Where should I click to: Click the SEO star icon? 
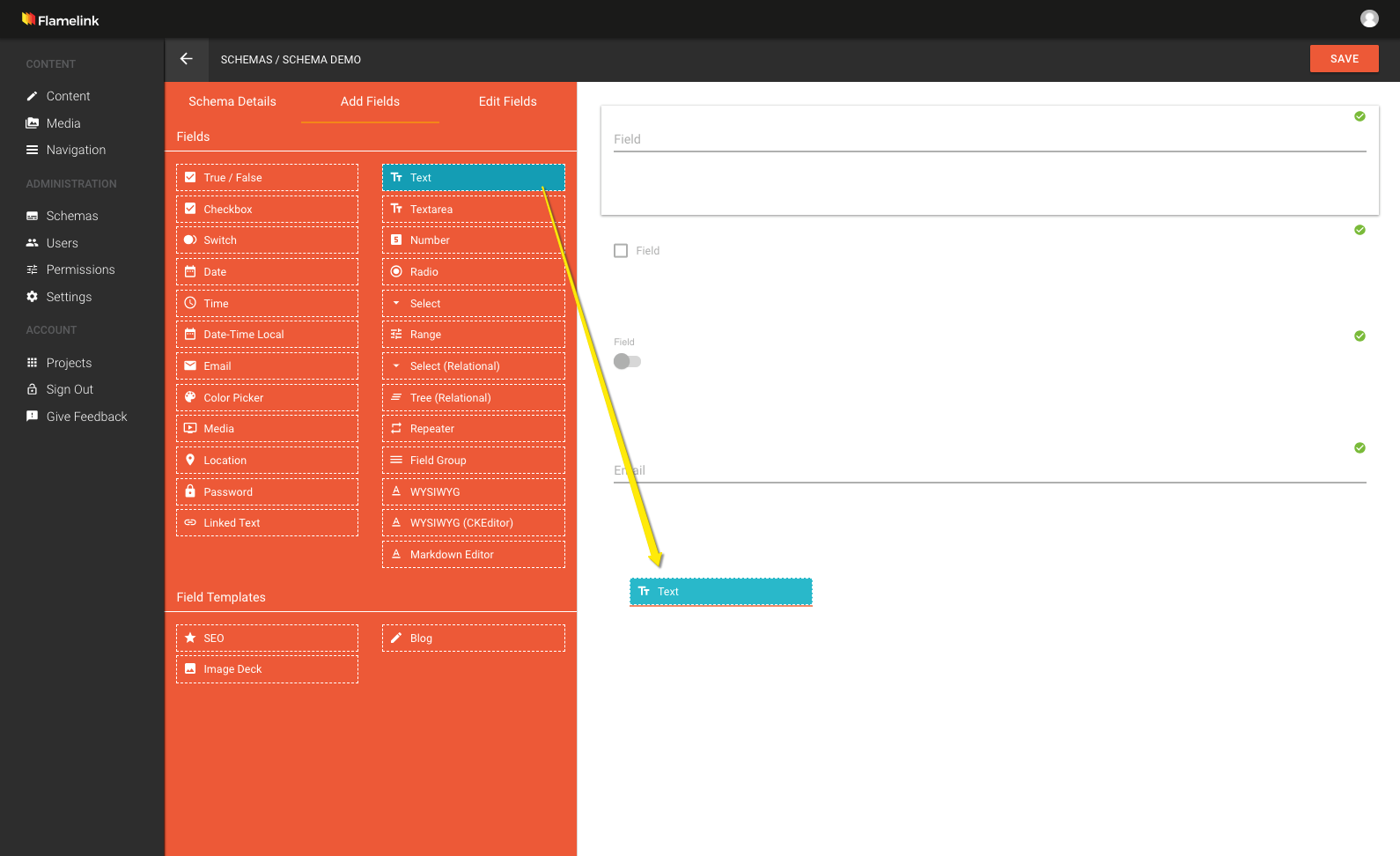tap(190, 638)
